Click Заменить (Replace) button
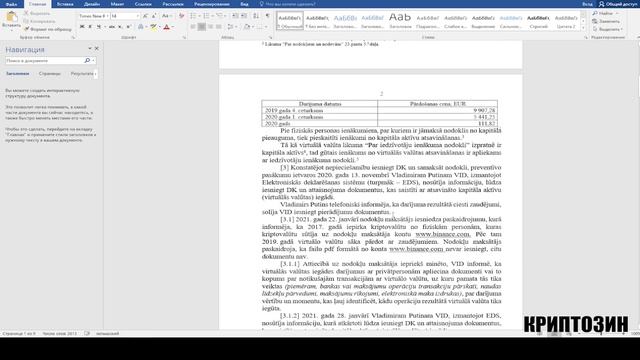This screenshot has height=360, width=640. 606,21
